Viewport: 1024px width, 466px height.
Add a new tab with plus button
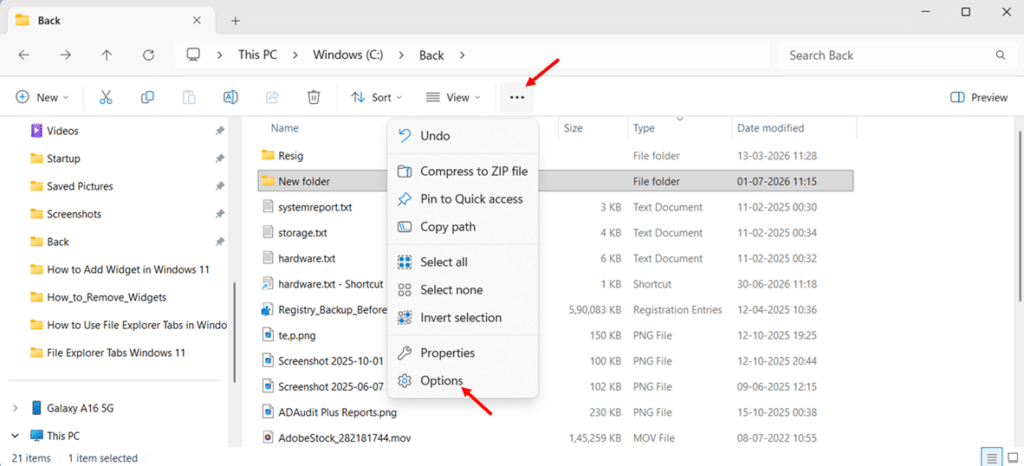pos(236,21)
